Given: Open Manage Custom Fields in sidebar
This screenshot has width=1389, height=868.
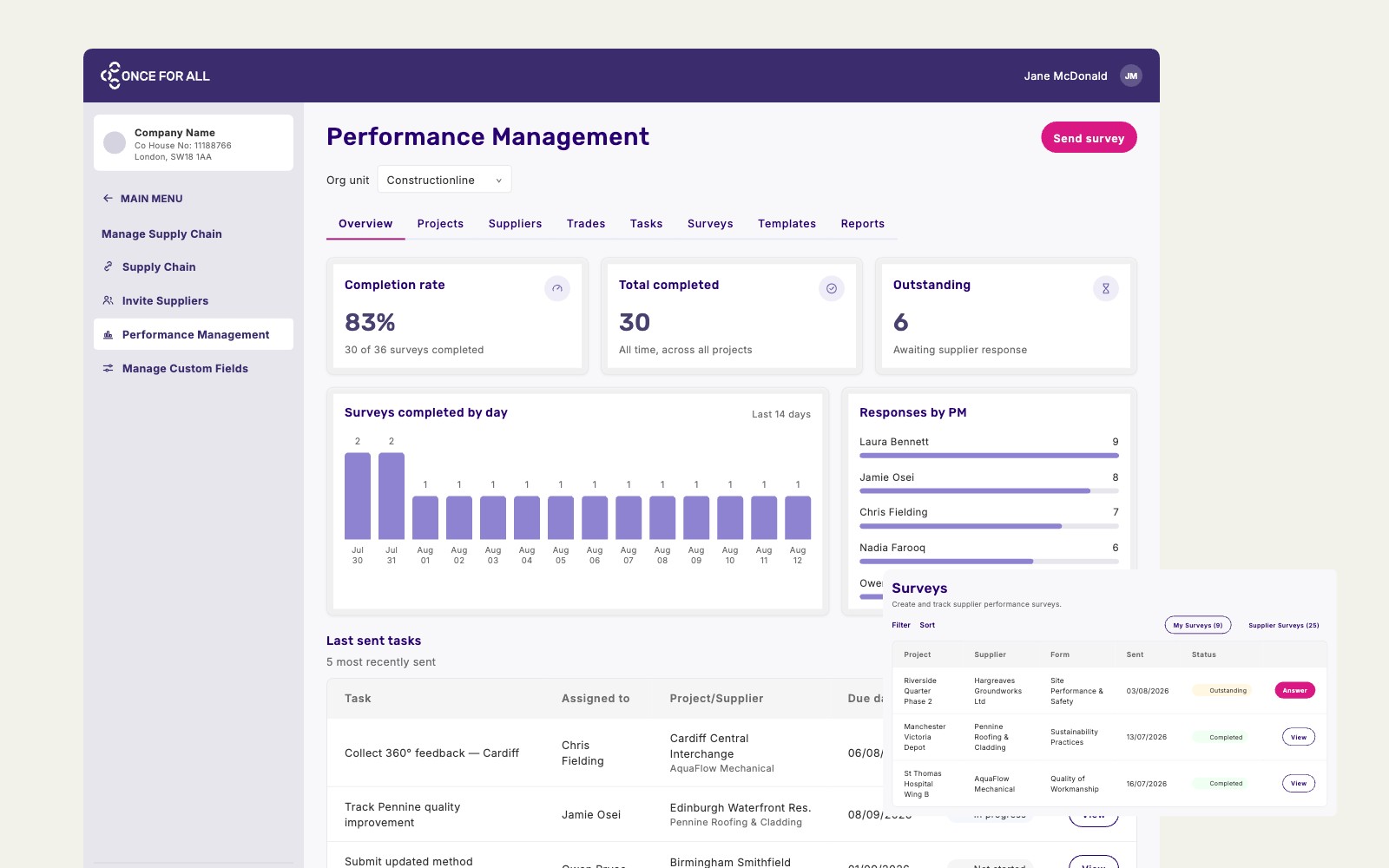Looking at the screenshot, I should [x=194, y=368].
